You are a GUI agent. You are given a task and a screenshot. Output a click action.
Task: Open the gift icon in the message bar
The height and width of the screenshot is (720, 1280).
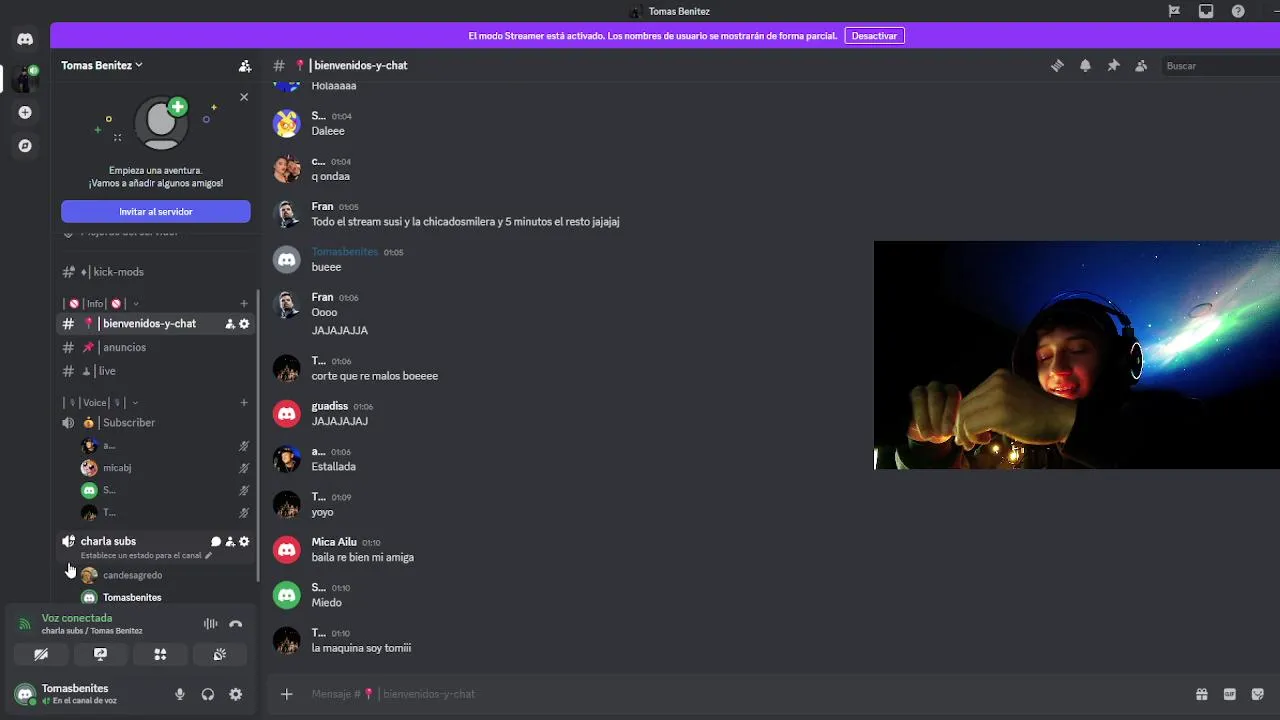(1202, 694)
